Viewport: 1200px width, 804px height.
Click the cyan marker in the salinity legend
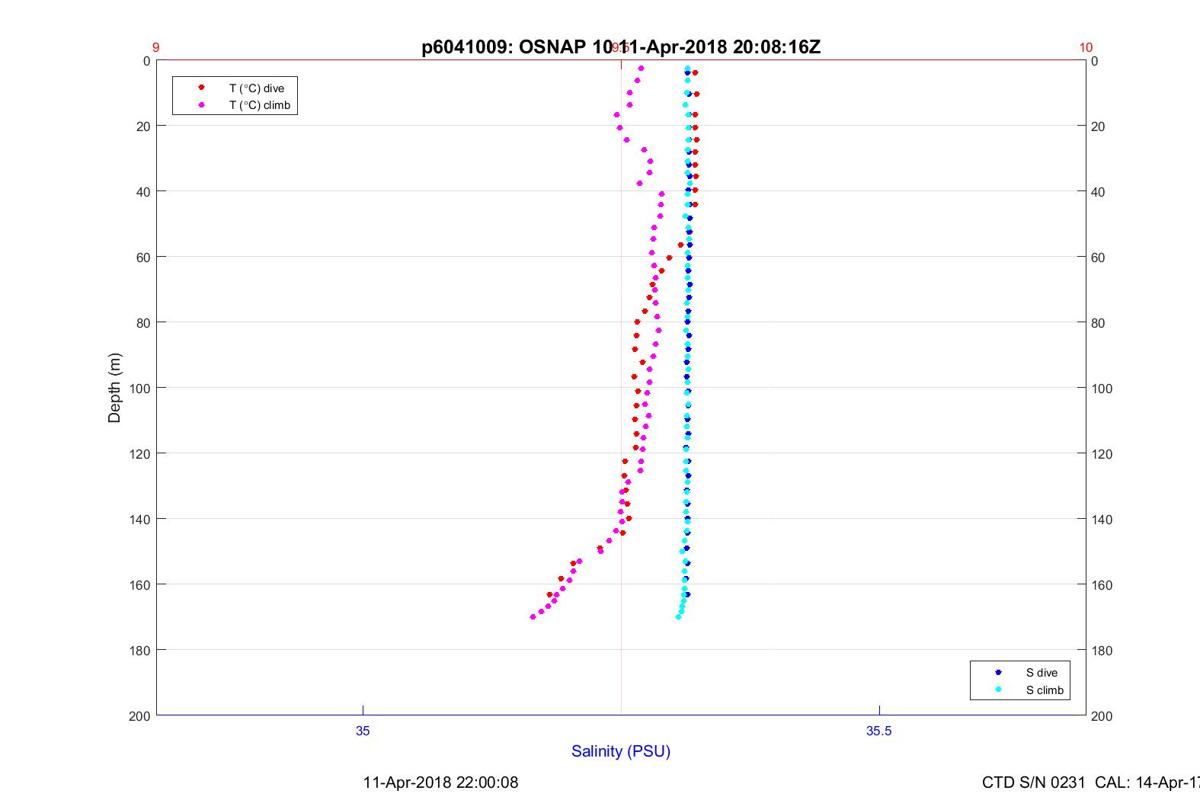point(998,690)
